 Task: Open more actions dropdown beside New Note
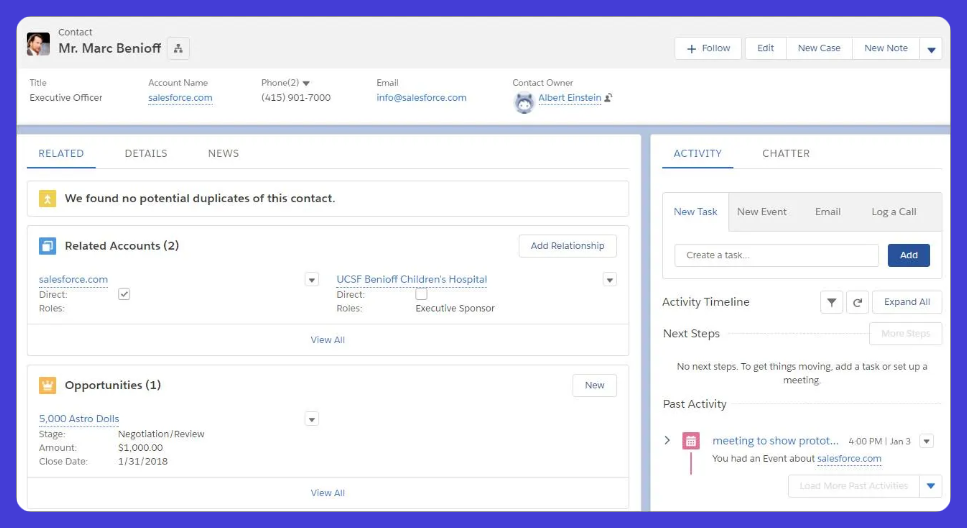[931, 49]
